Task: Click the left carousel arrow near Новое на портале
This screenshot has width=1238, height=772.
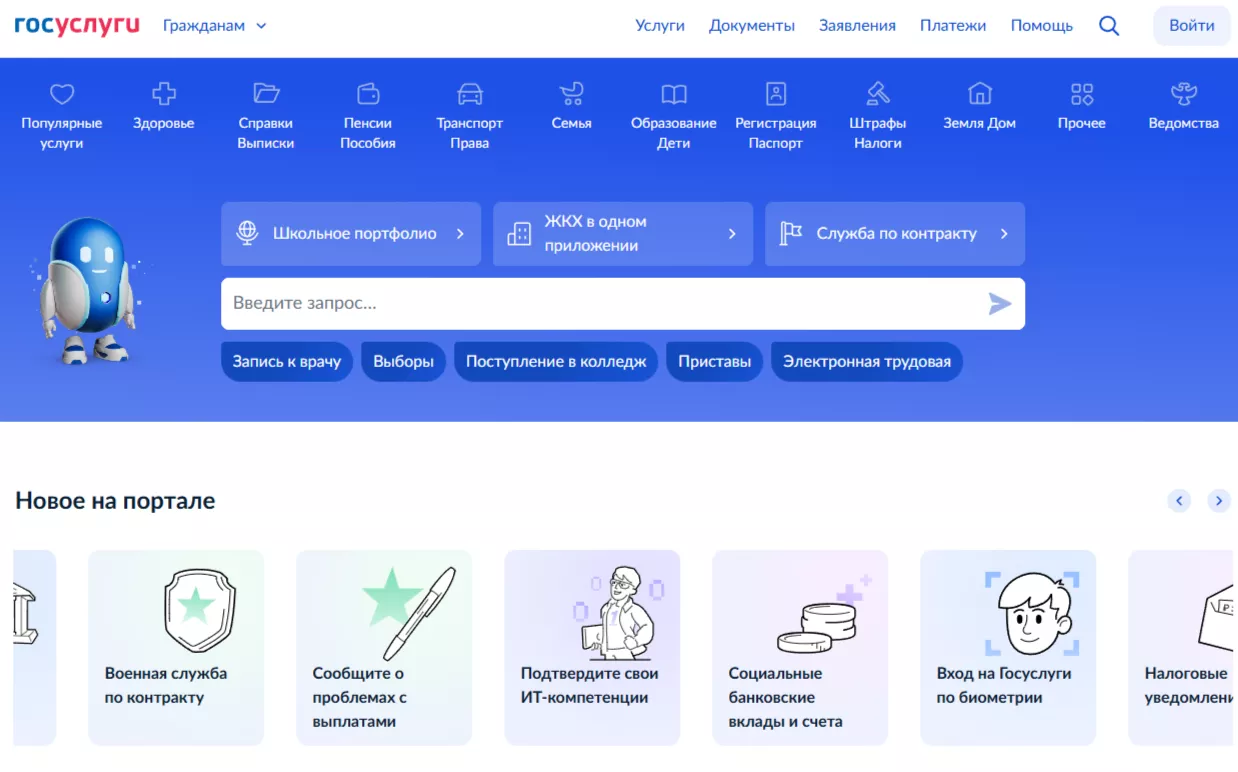Action: 1179,500
